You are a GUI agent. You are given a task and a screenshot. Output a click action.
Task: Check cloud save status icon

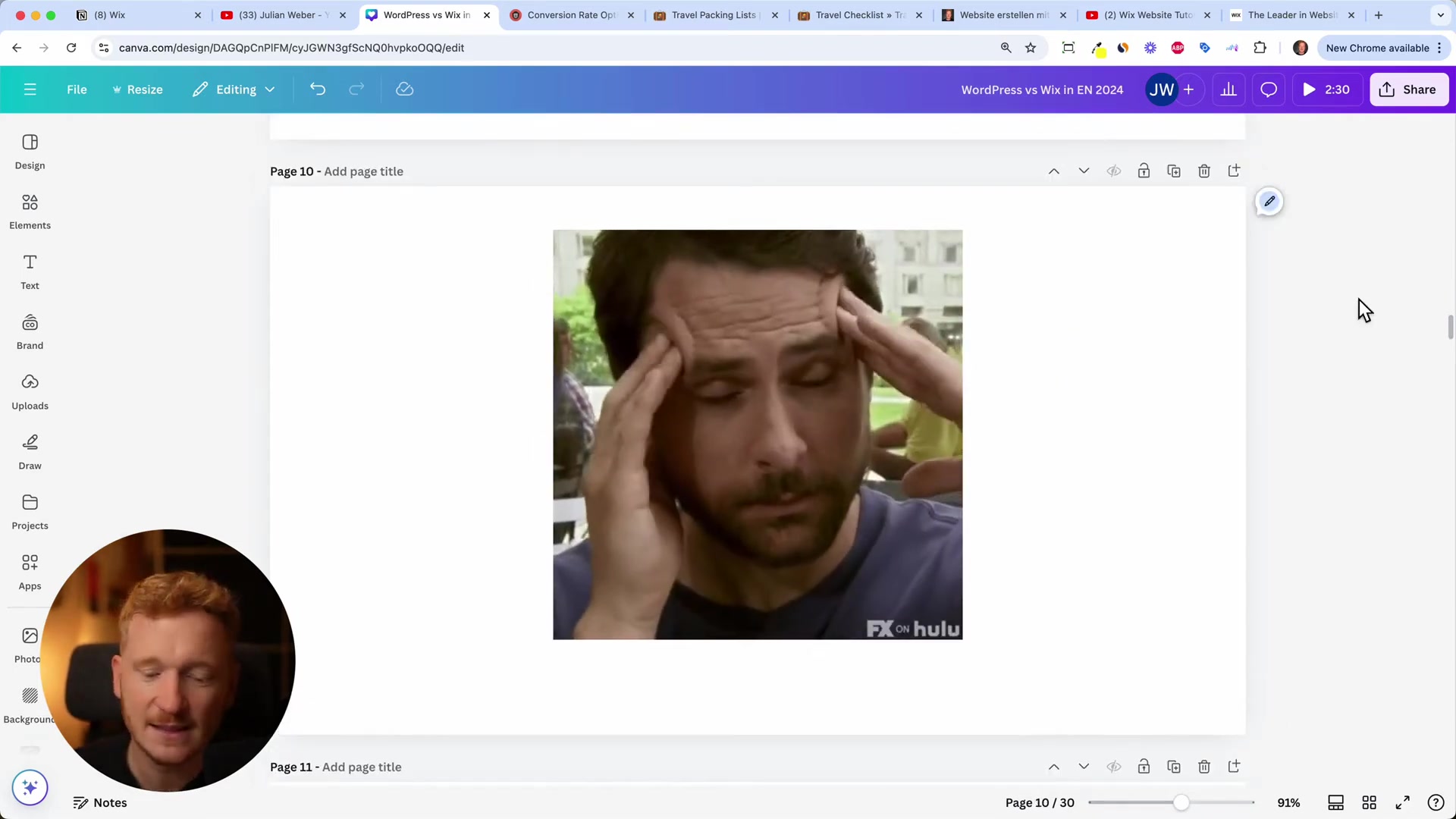point(404,89)
